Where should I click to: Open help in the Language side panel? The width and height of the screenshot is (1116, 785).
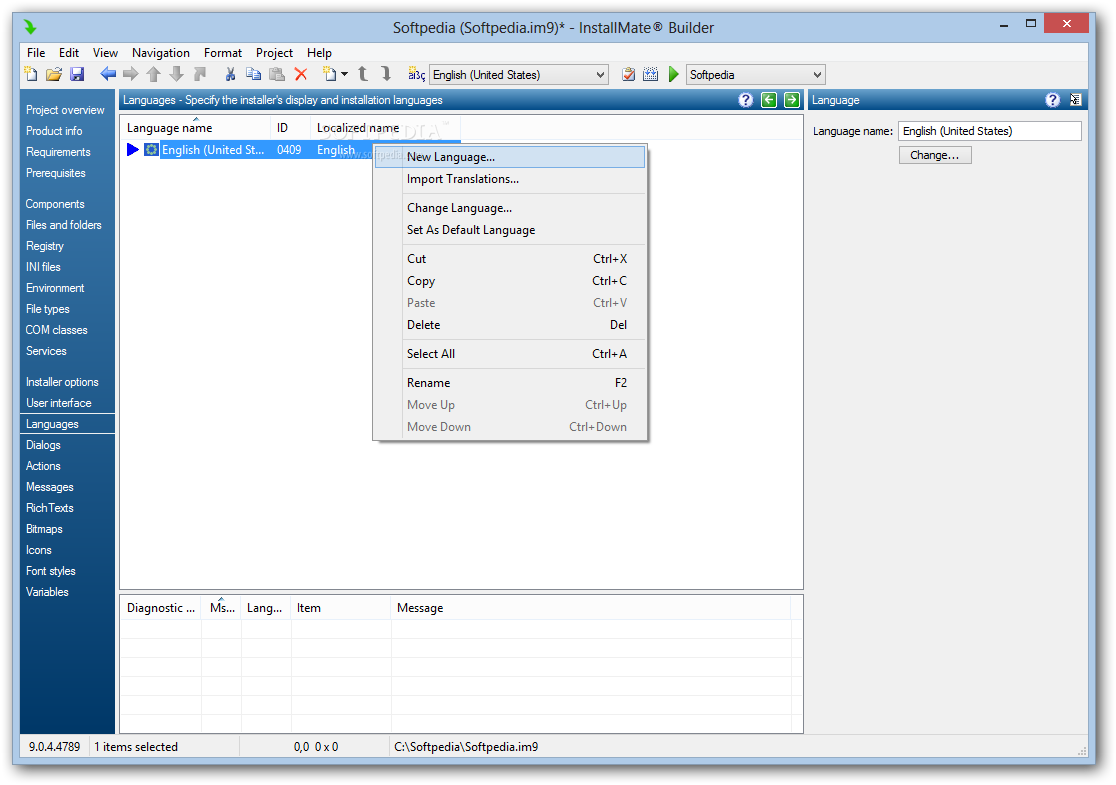[1053, 100]
